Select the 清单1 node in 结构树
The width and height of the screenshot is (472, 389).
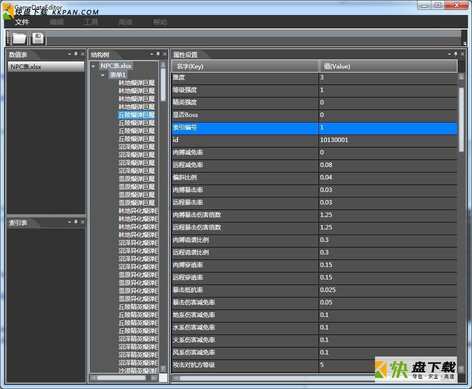[118, 75]
